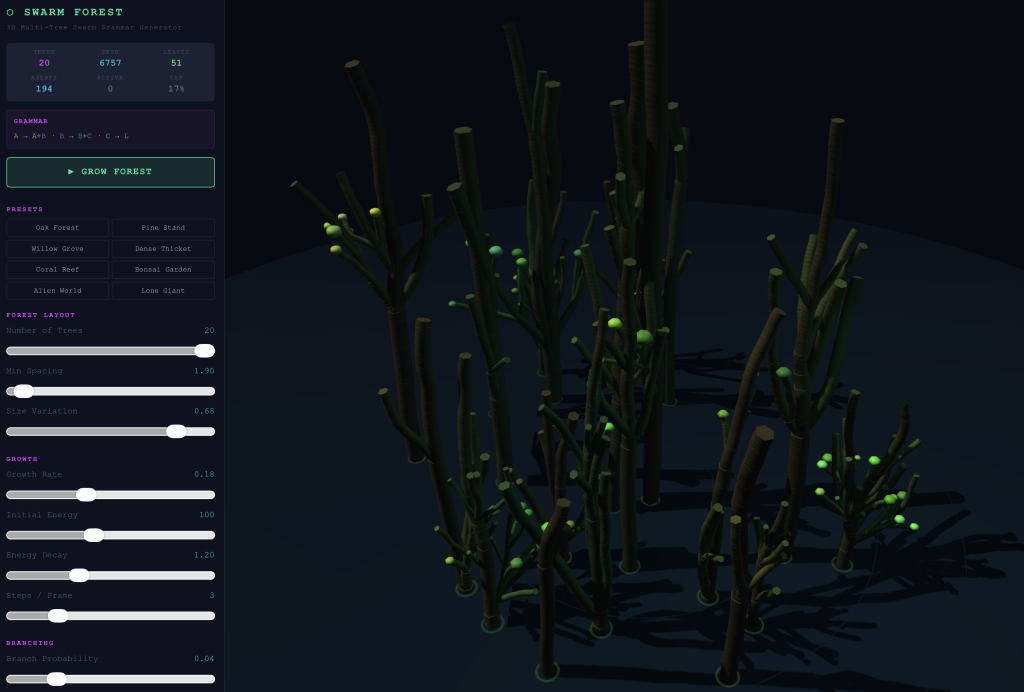Change the Branch Probability slider
Image resolution: width=1024 pixels, height=692 pixels.
pos(57,679)
